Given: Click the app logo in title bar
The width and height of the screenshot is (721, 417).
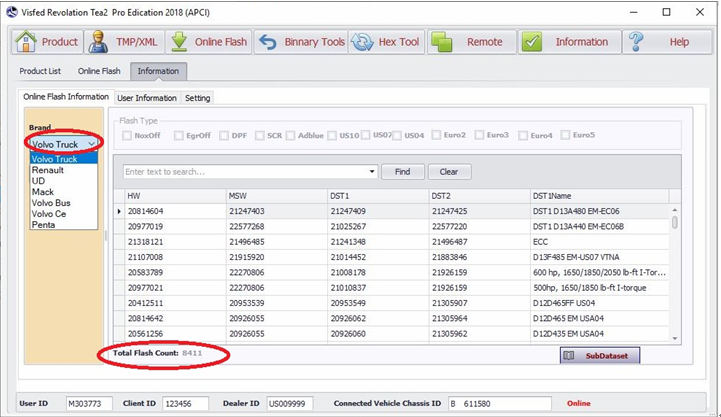Looking at the screenshot, I should coord(11,12).
